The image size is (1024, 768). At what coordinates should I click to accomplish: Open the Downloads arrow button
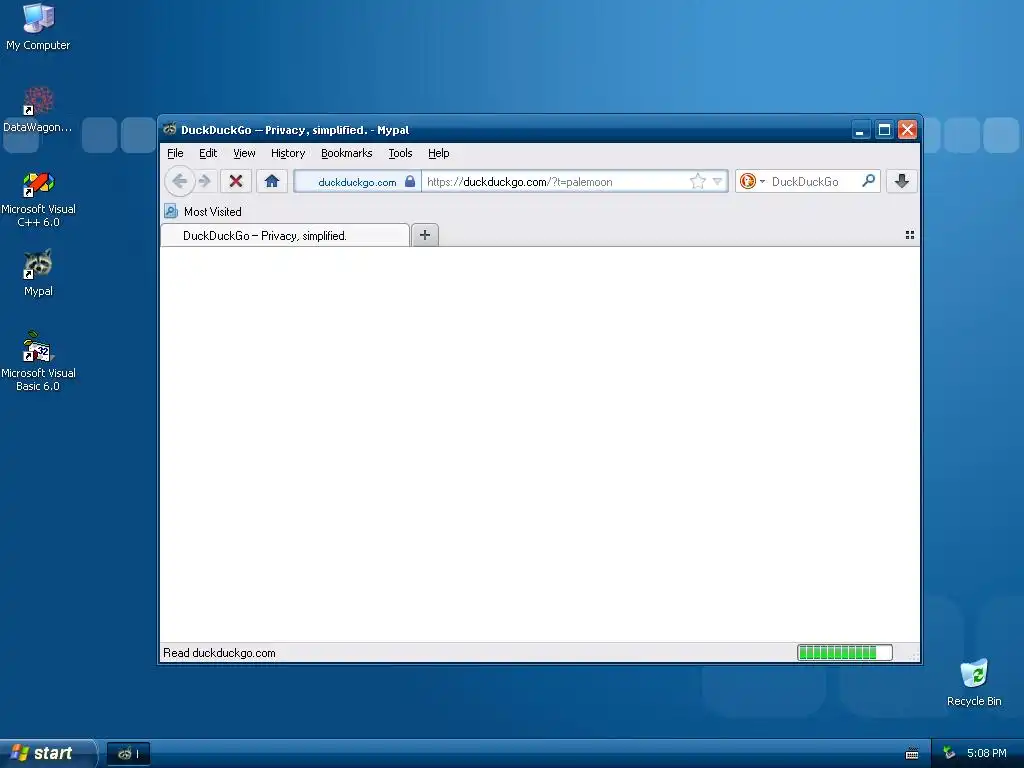902,182
